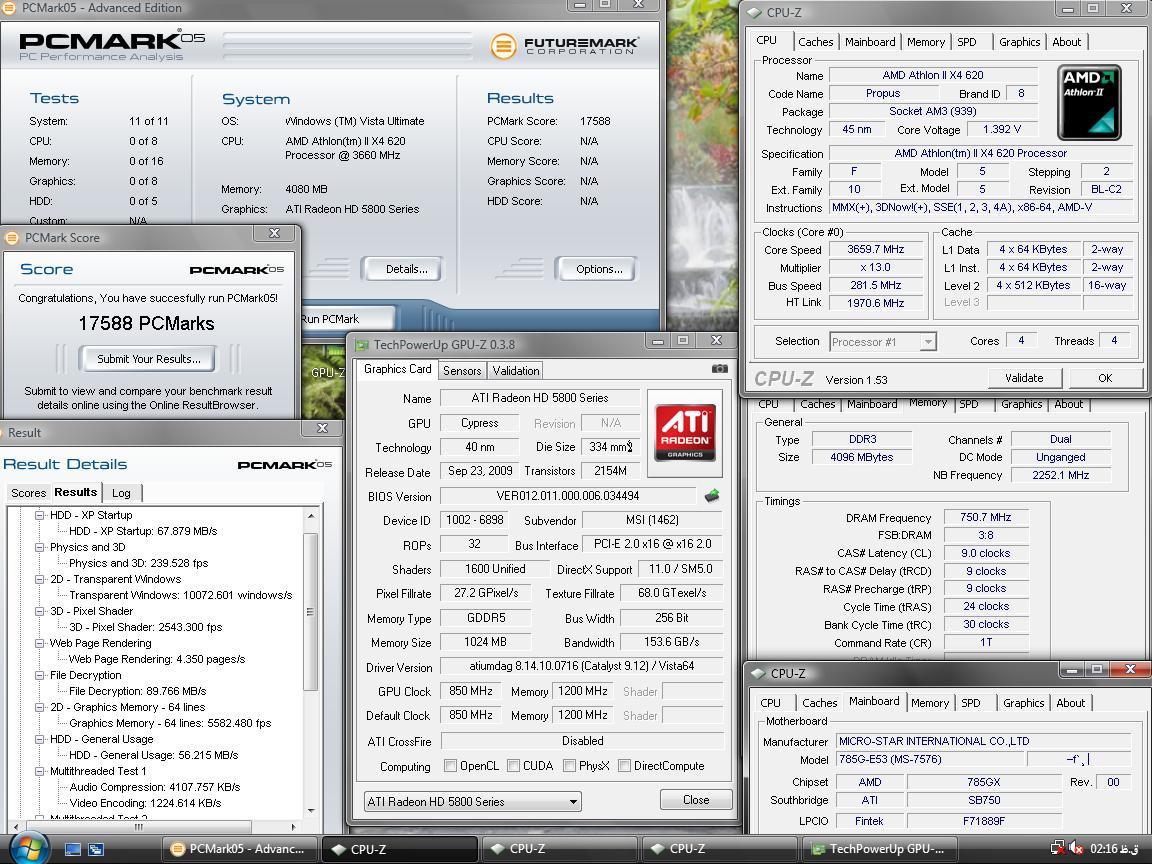Switch to Sensors tab in GPU-Z

(461, 371)
